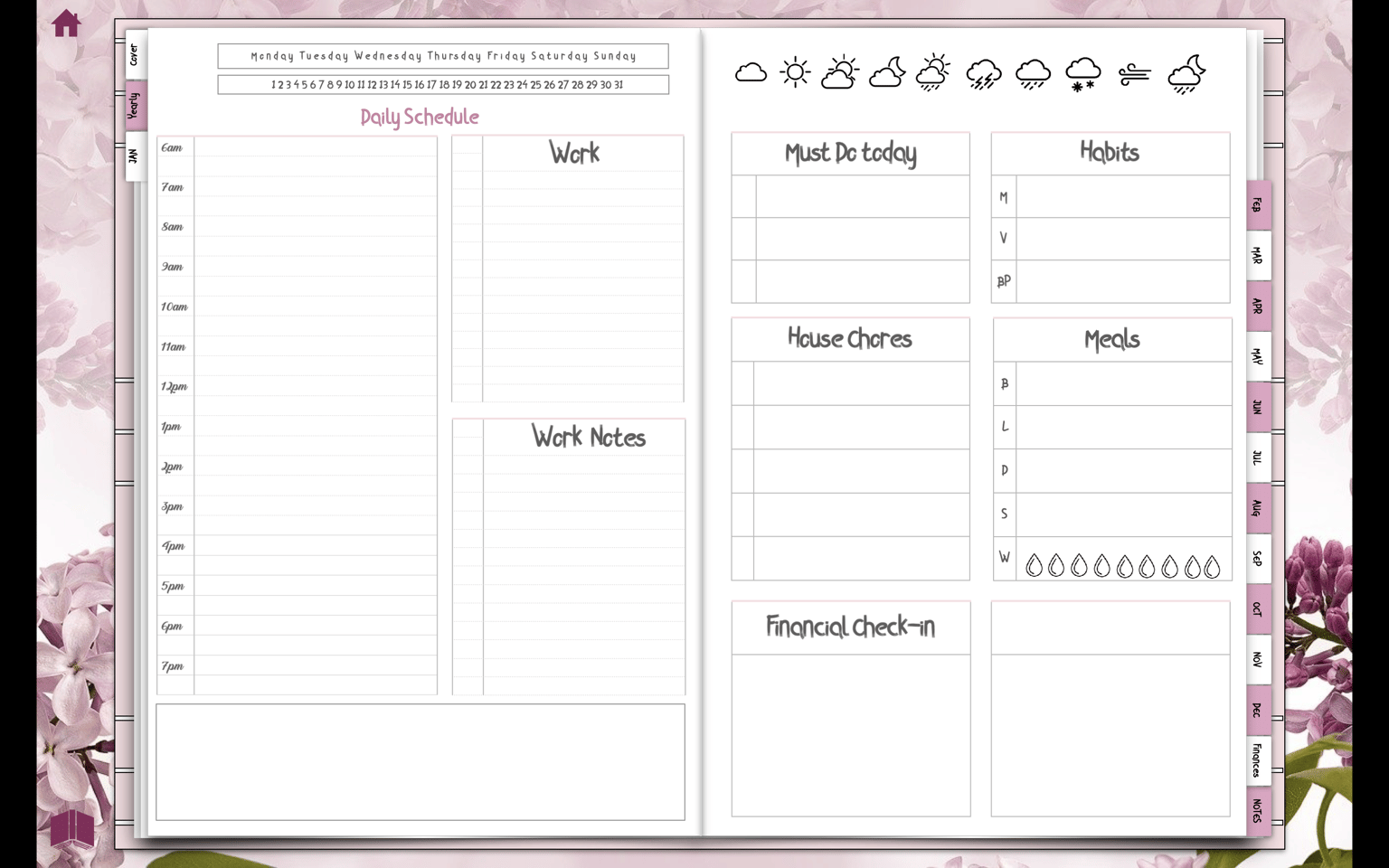Image resolution: width=1389 pixels, height=868 pixels.
Task: Tick the bottom checkbox under Must Do today
Action: point(744,281)
